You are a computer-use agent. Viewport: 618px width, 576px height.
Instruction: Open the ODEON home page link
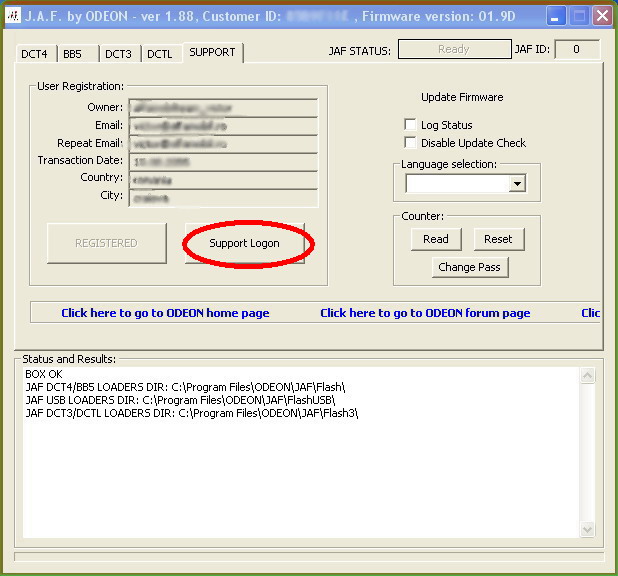pyautogui.click(x=166, y=313)
